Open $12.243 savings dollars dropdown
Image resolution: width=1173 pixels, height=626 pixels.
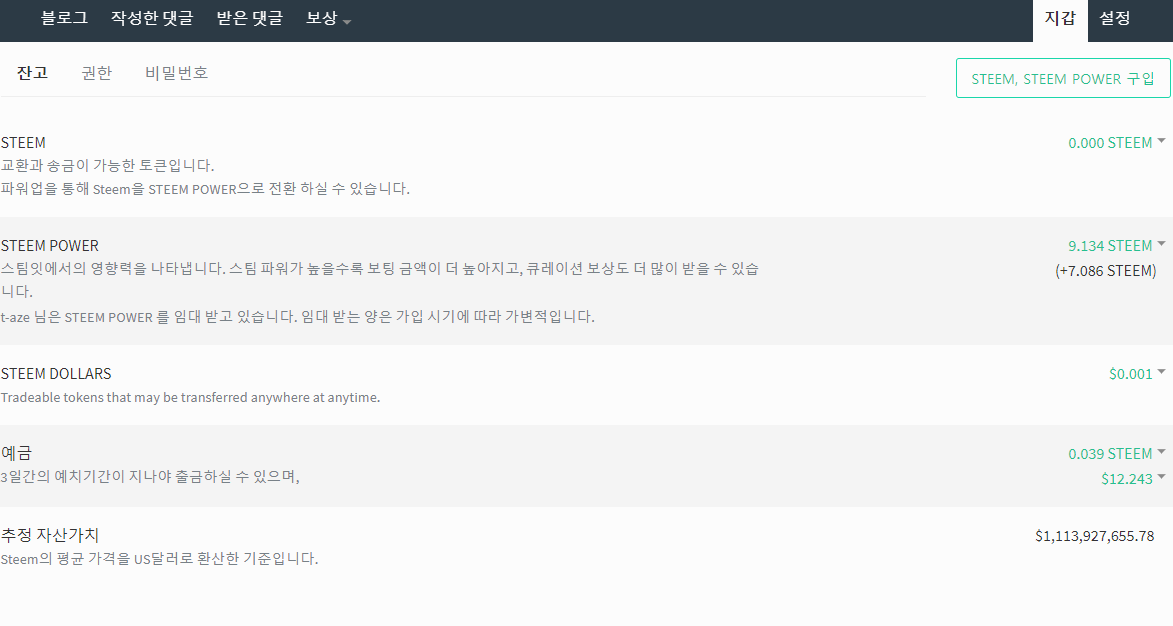[1133, 478]
